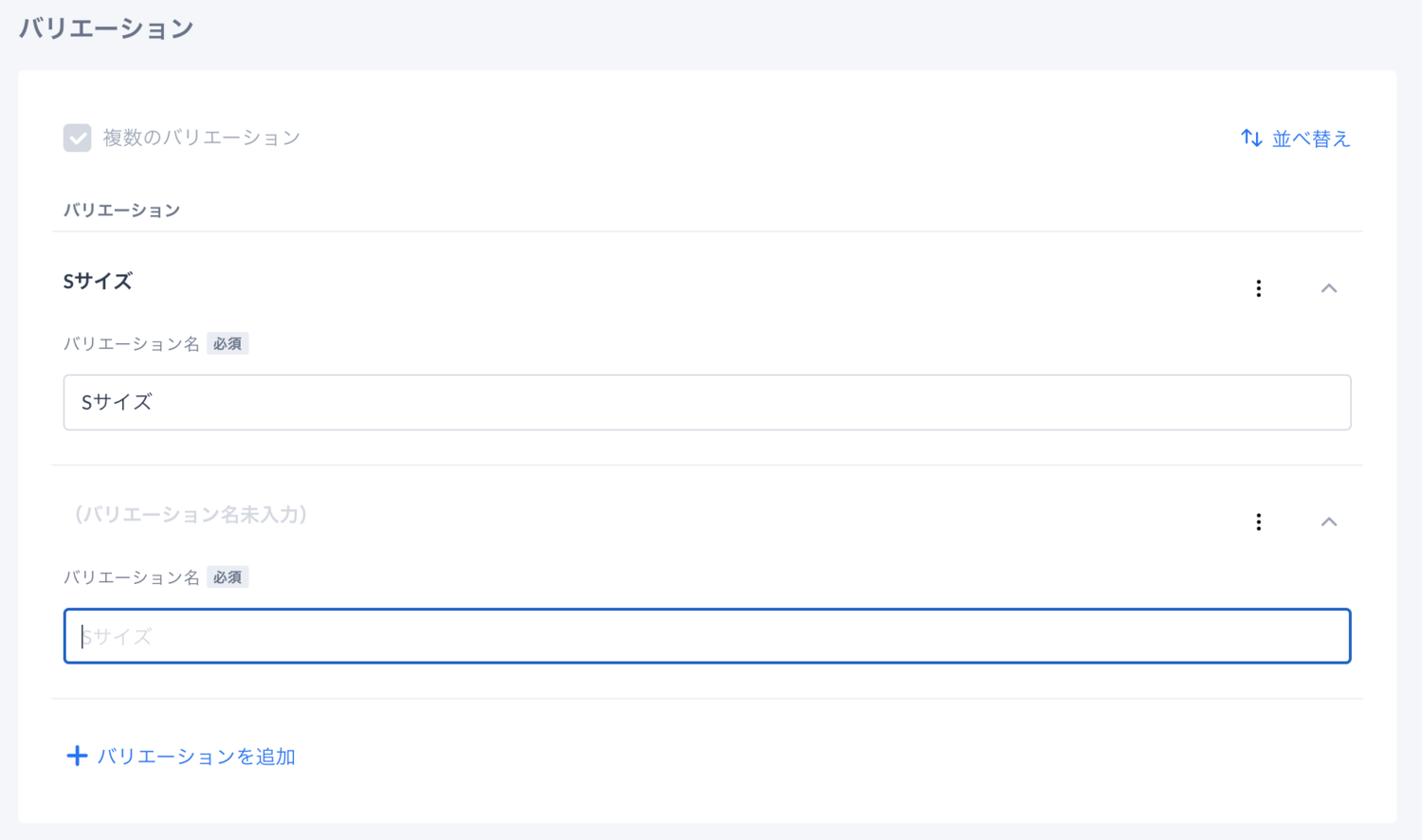This screenshot has height=840, width=1422.
Task: Open the 並べ替え reorder link
Action: pos(1295,138)
